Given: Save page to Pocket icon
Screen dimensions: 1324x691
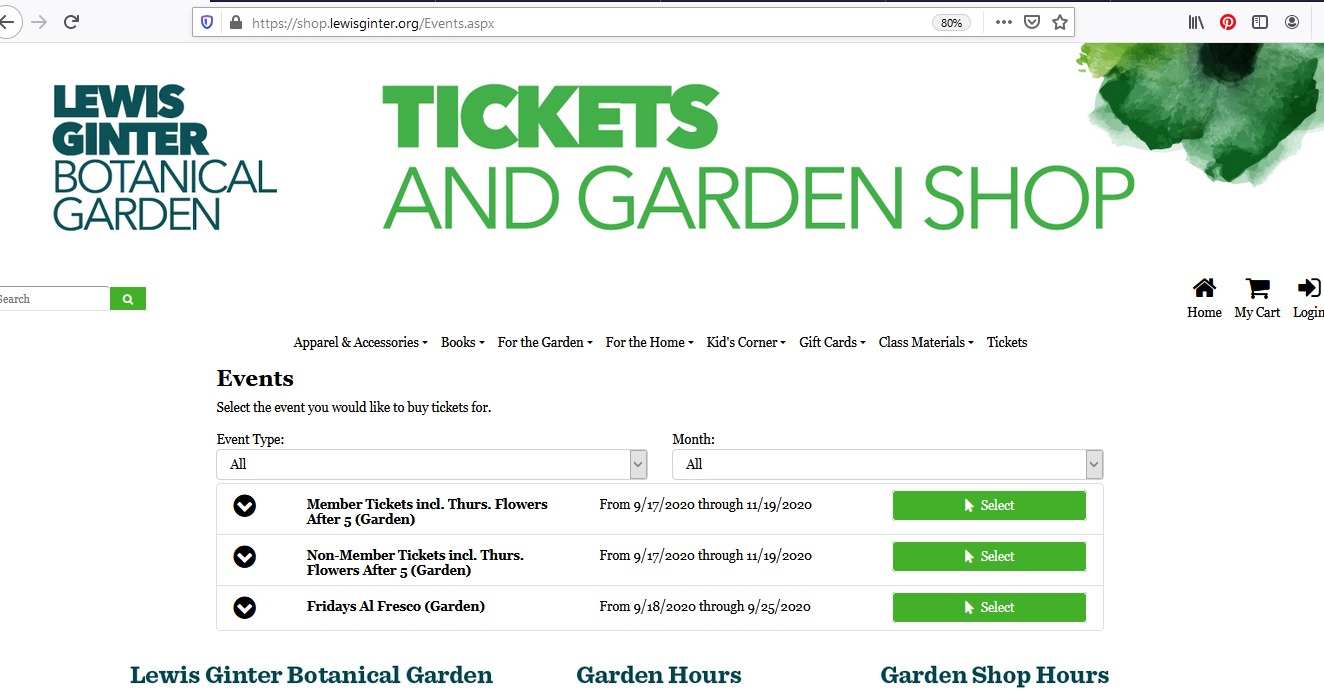Looking at the screenshot, I should [1032, 22].
